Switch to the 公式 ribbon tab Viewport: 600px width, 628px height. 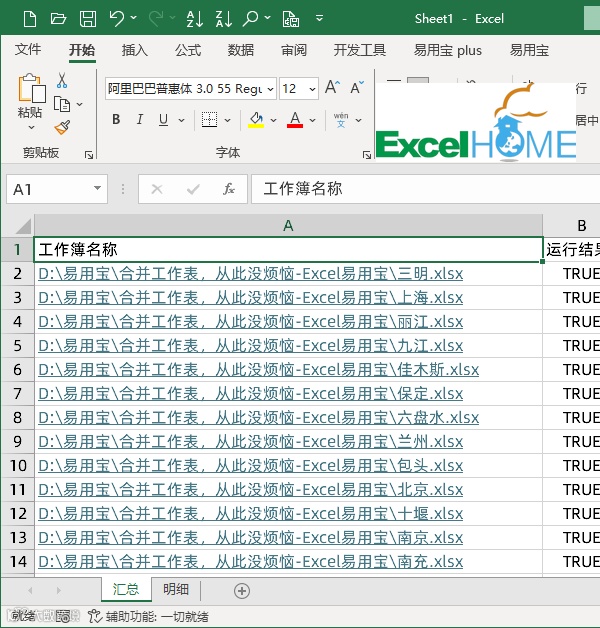188,50
